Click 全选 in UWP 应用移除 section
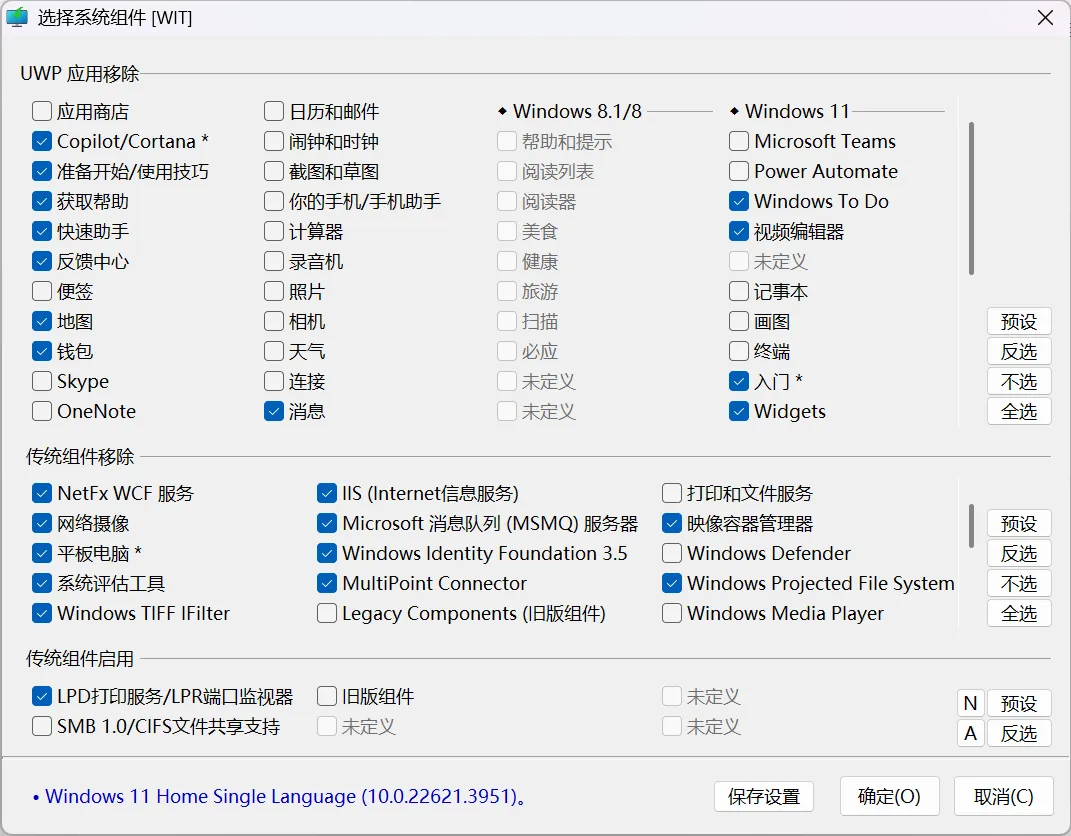Image resolution: width=1071 pixels, height=836 pixels. tap(1019, 411)
